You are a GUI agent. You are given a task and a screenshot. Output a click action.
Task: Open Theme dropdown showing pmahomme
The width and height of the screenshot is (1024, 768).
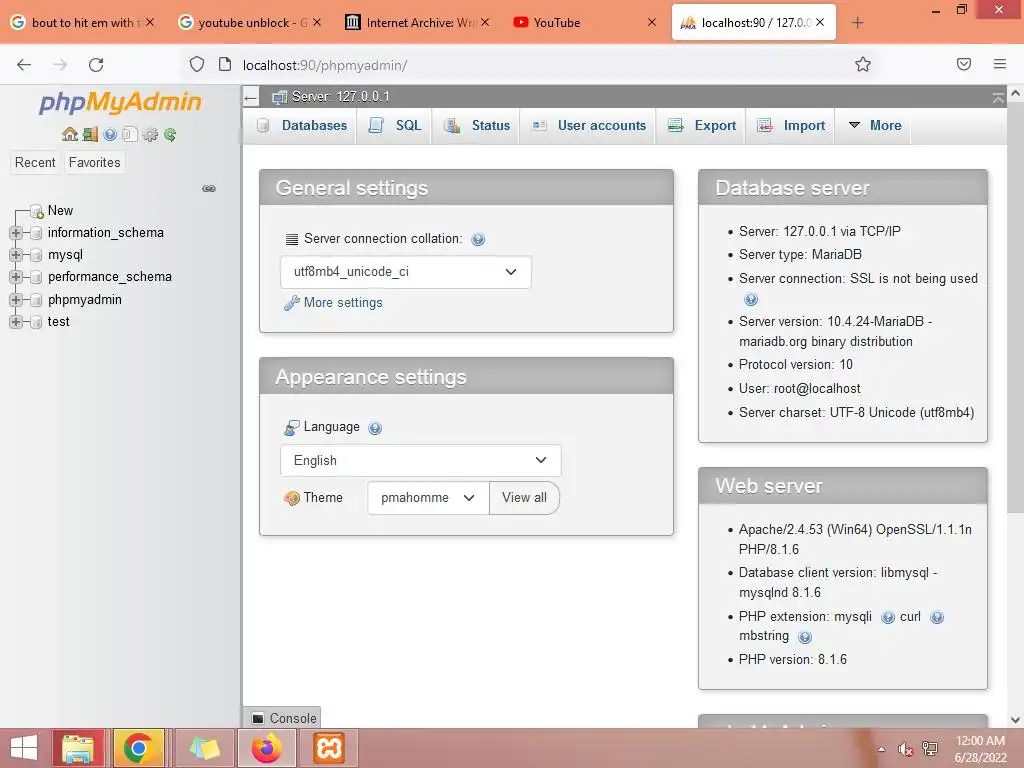428,498
